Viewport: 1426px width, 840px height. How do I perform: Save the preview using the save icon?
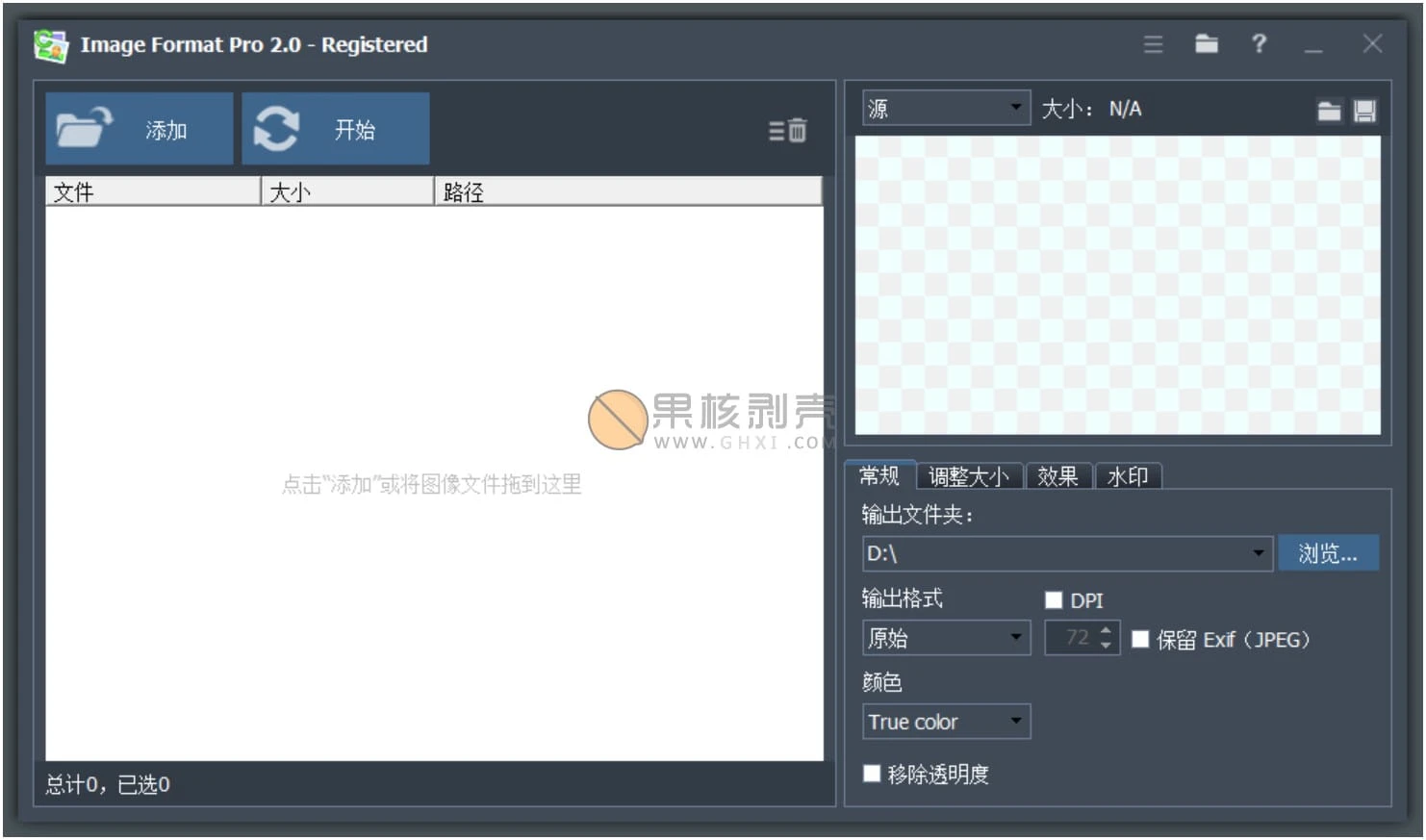(x=1363, y=110)
